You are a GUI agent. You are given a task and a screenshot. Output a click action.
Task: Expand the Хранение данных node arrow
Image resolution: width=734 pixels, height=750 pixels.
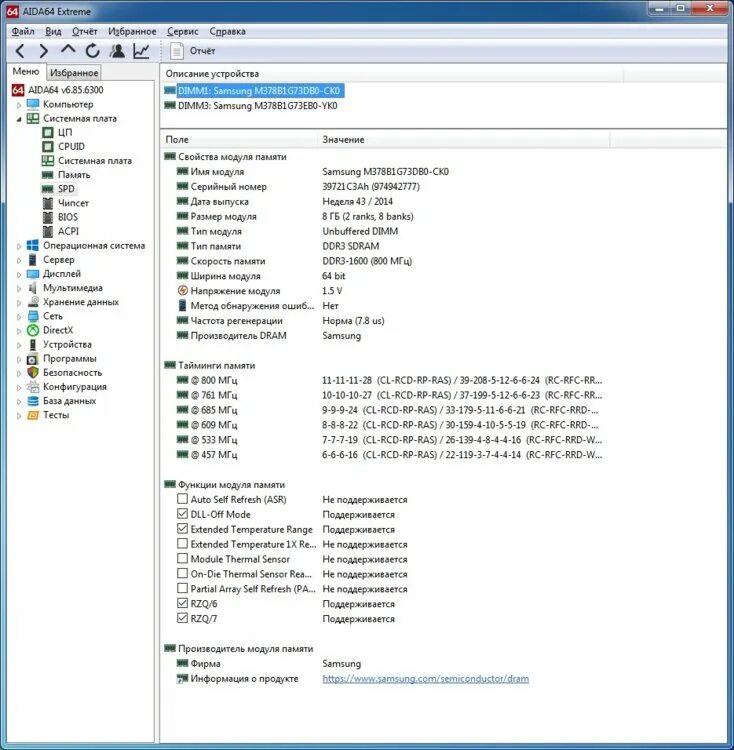tap(19, 303)
